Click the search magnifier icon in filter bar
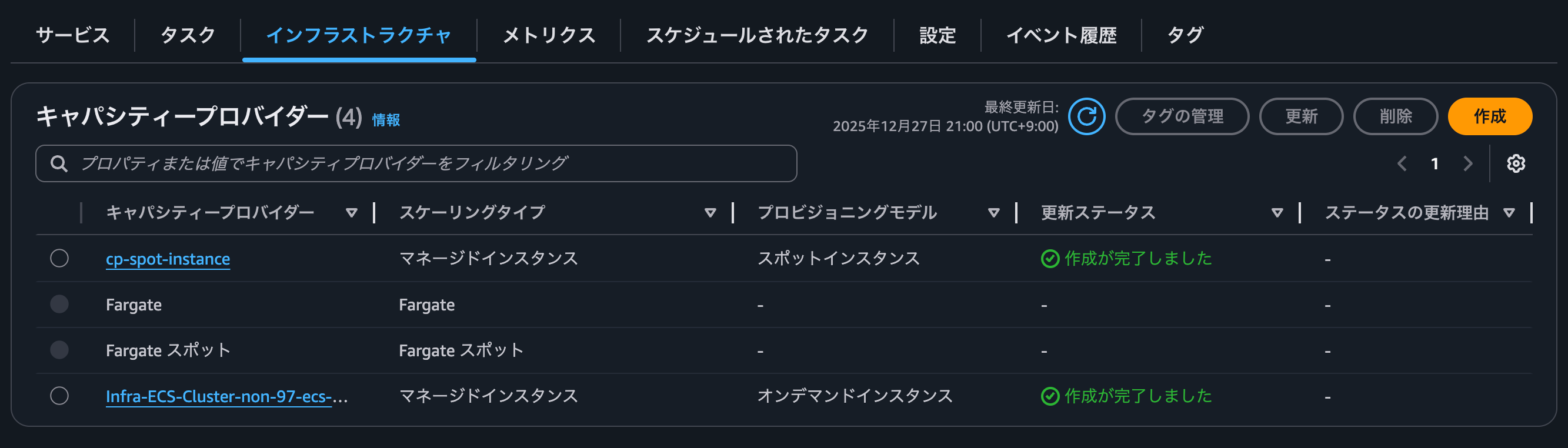This screenshot has width=1568, height=448. pos(59,162)
